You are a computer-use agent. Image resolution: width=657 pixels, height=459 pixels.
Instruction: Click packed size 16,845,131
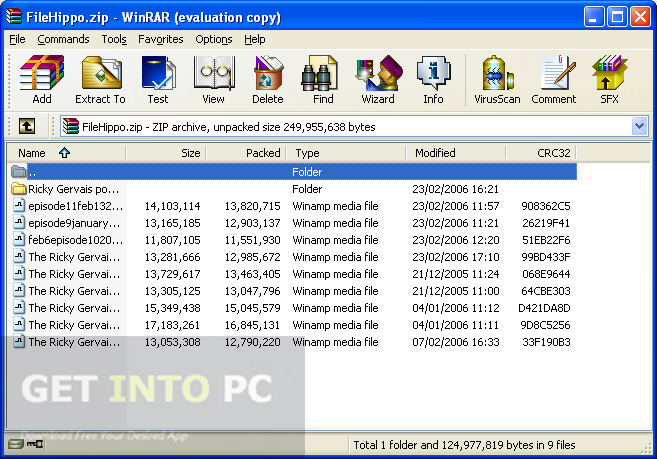coord(252,325)
